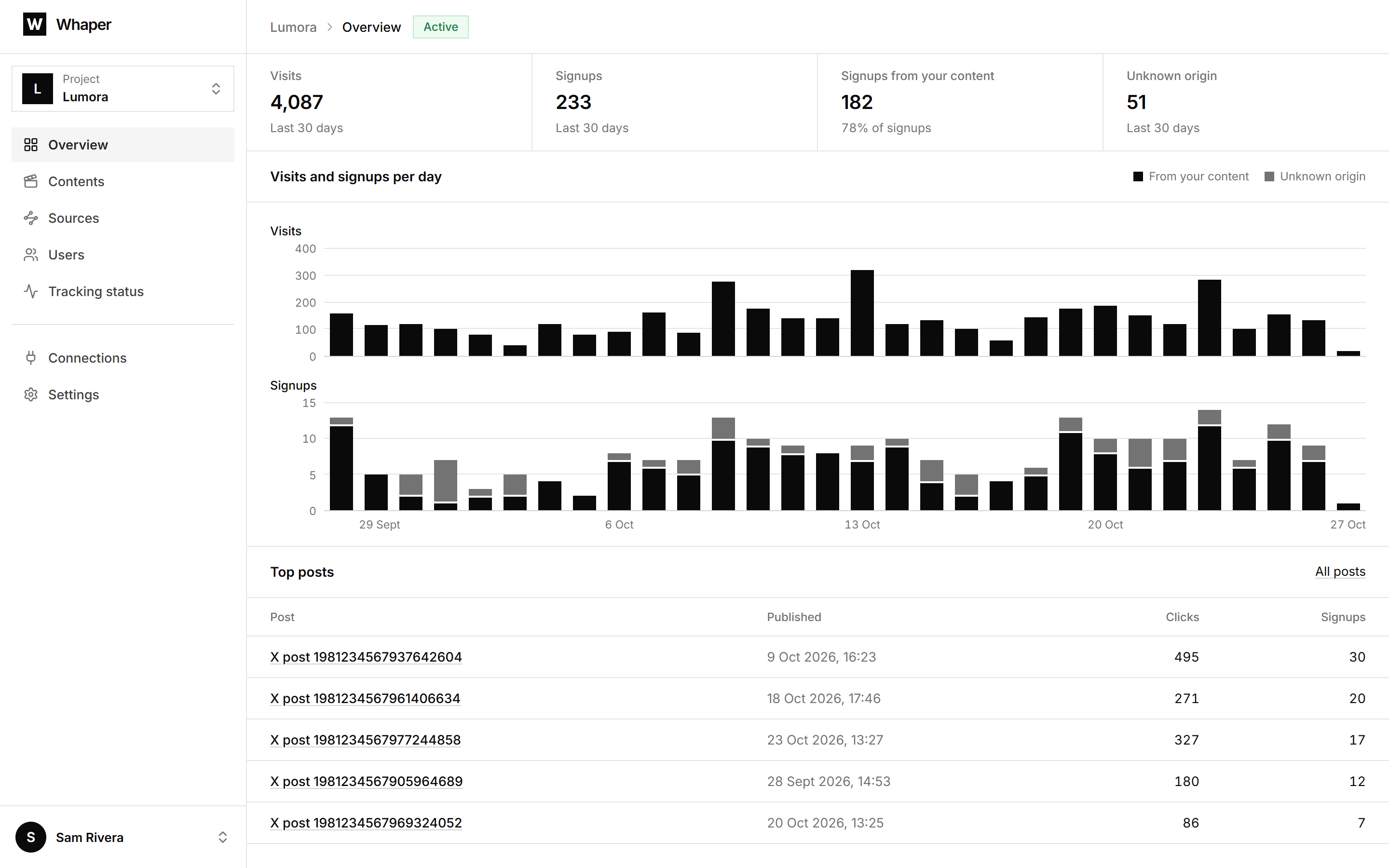This screenshot has height=868, width=1389.
Task: Open X post 1981234567977244858
Action: coord(366,740)
